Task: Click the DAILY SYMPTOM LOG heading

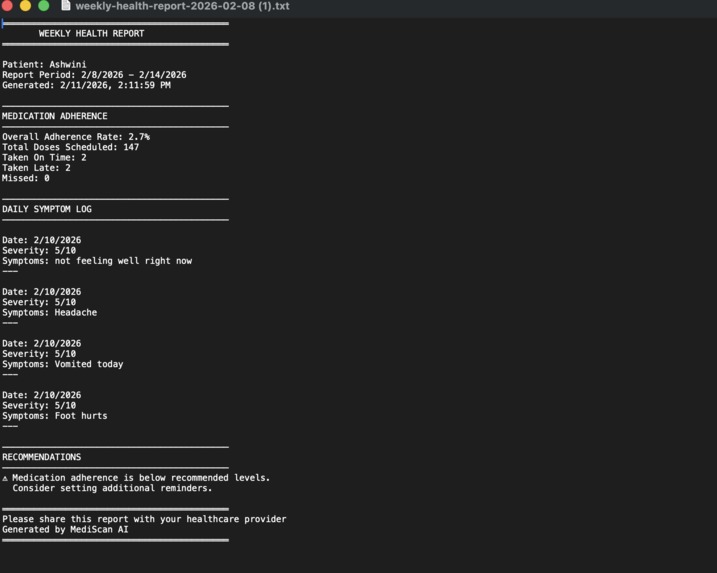Action: [x=47, y=209]
